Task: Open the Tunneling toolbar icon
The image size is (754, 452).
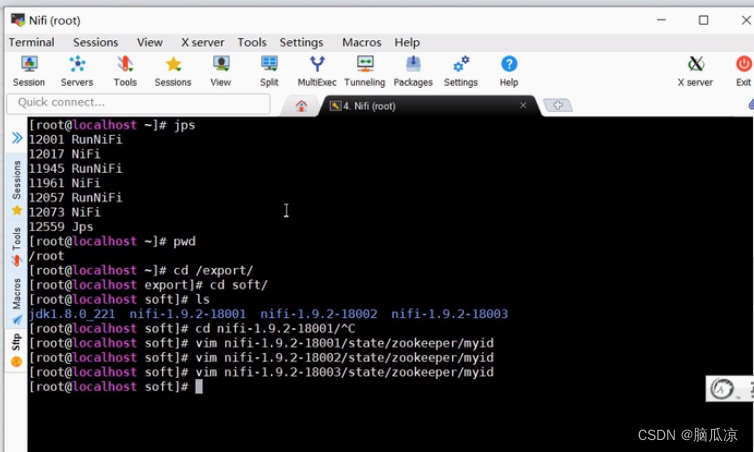Action: point(364,71)
